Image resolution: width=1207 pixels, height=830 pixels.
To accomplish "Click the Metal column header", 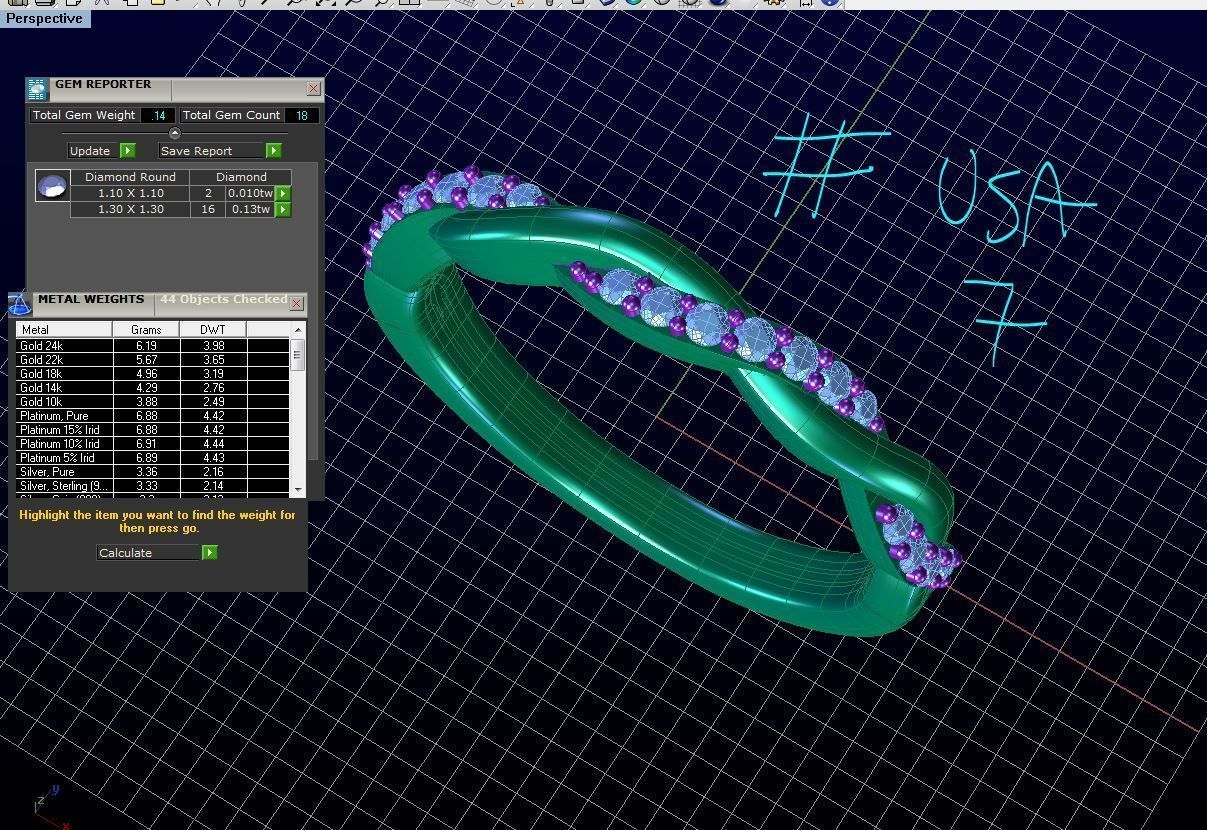I will coord(64,329).
